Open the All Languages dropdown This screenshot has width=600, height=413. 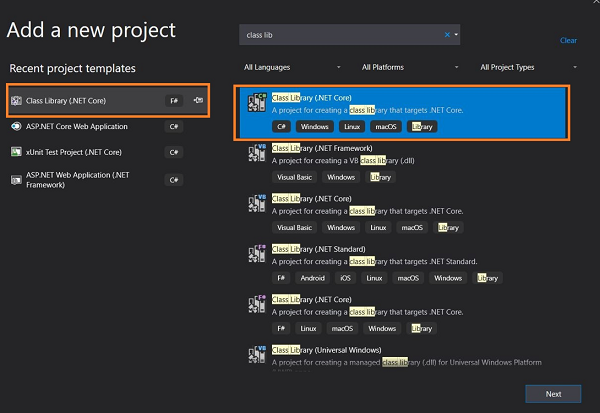(292, 67)
